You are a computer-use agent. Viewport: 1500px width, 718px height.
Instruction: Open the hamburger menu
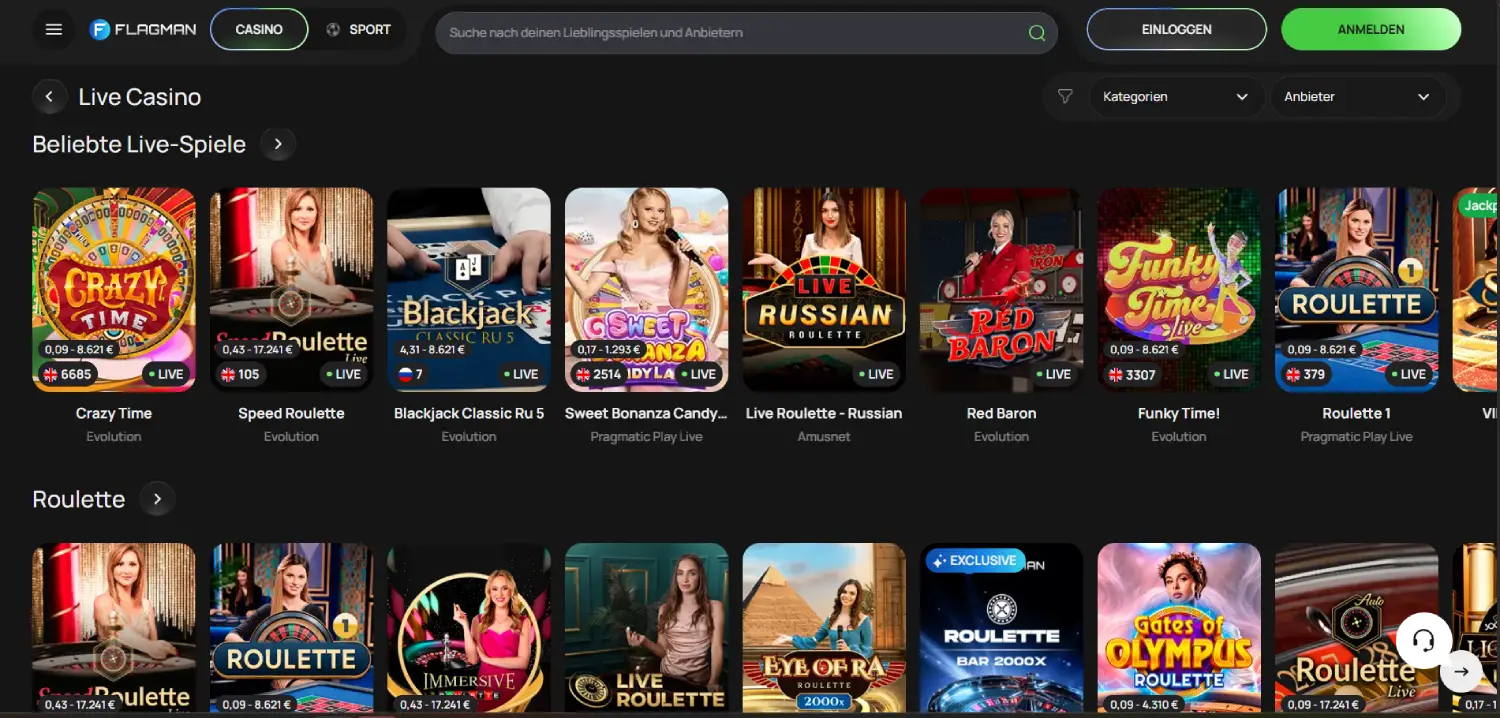click(54, 30)
